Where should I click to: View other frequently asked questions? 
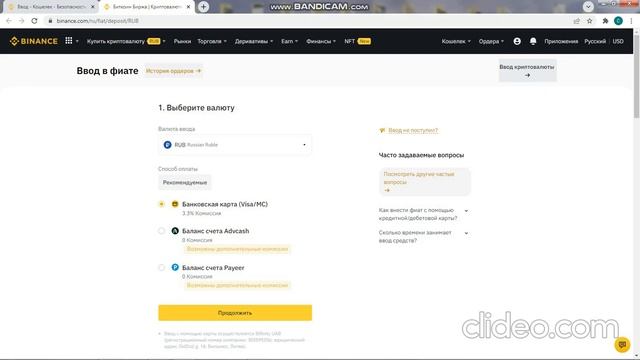pyautogui.click(x=424, y=182)
